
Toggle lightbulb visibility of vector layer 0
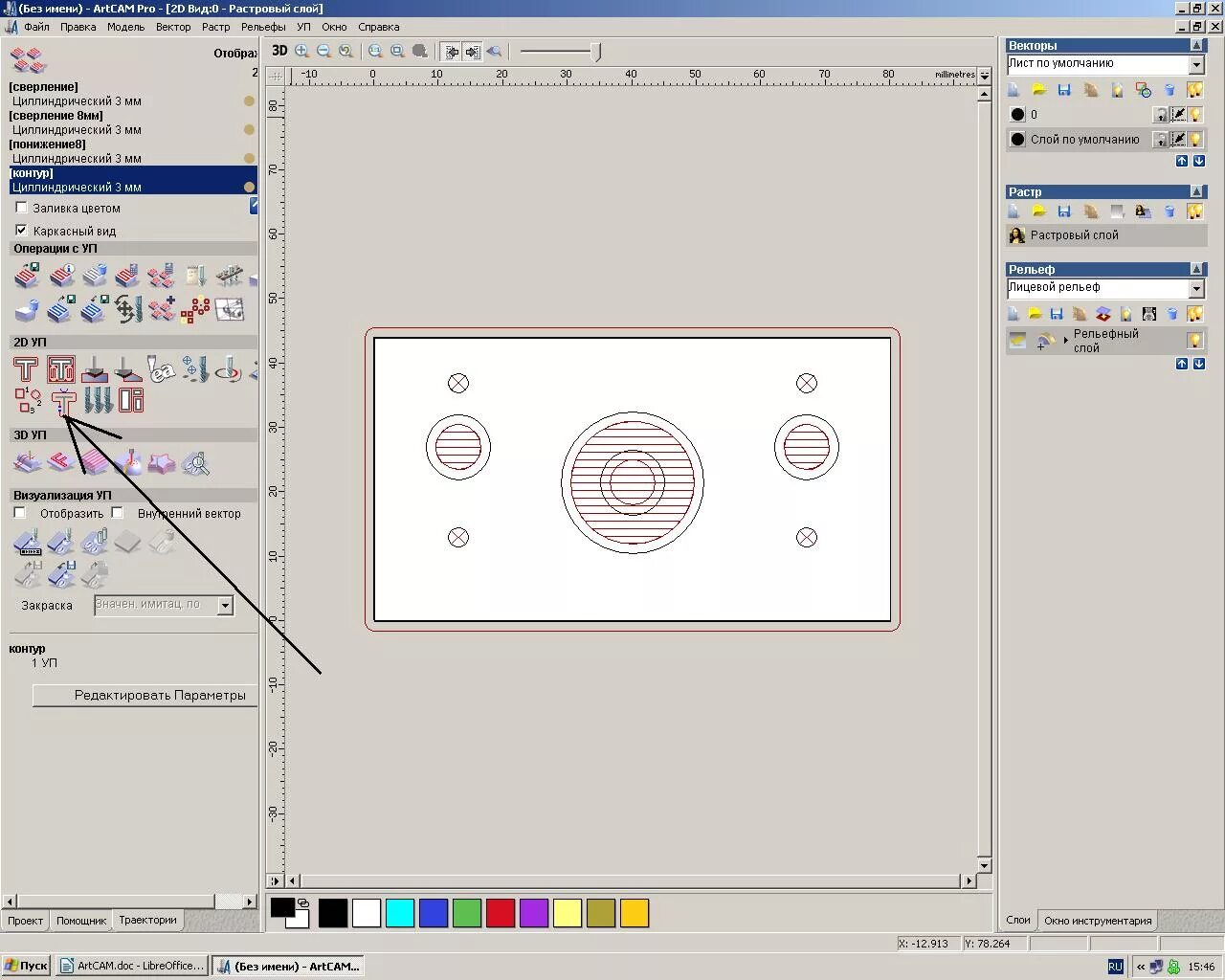pyautogui.click(x=1195, y=114)
